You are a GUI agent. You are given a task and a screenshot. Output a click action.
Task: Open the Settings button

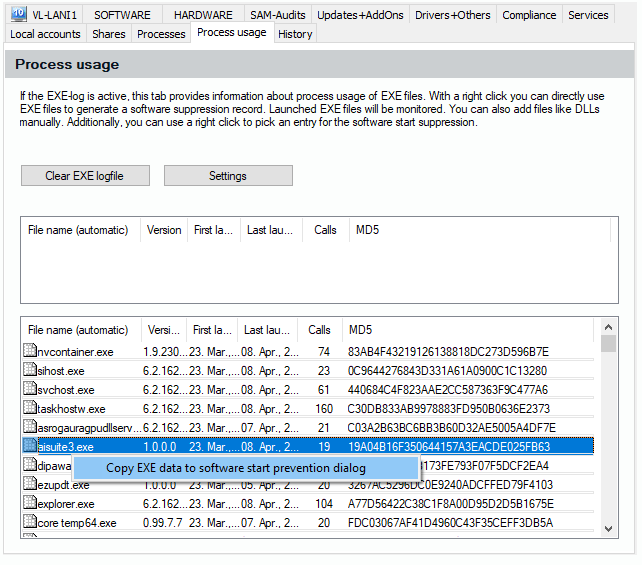[228, 176]
